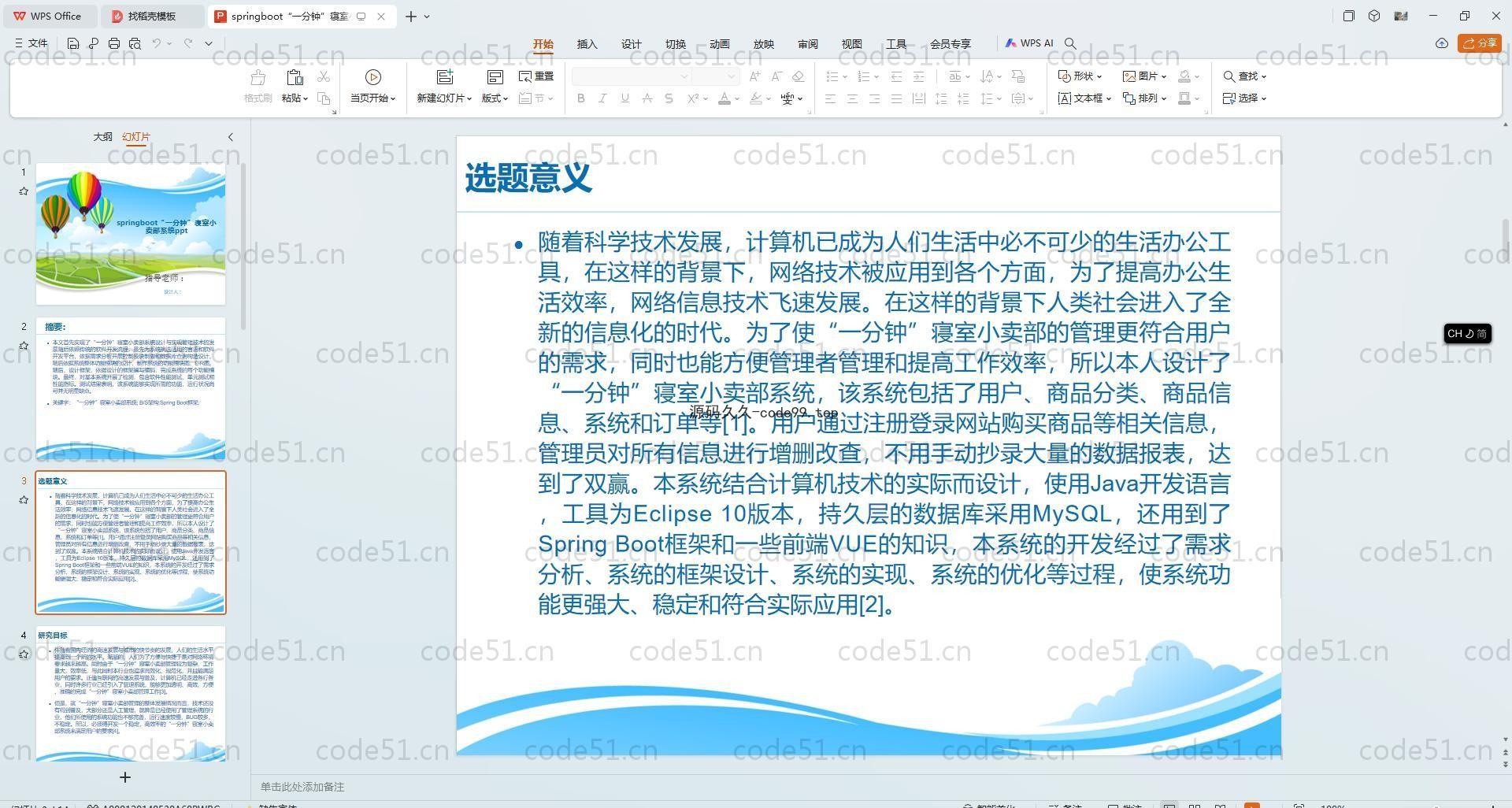Click the Format Painter (格式刷) icon
The height and width of the screenshot is (808, 1512).
click(258, 77)
